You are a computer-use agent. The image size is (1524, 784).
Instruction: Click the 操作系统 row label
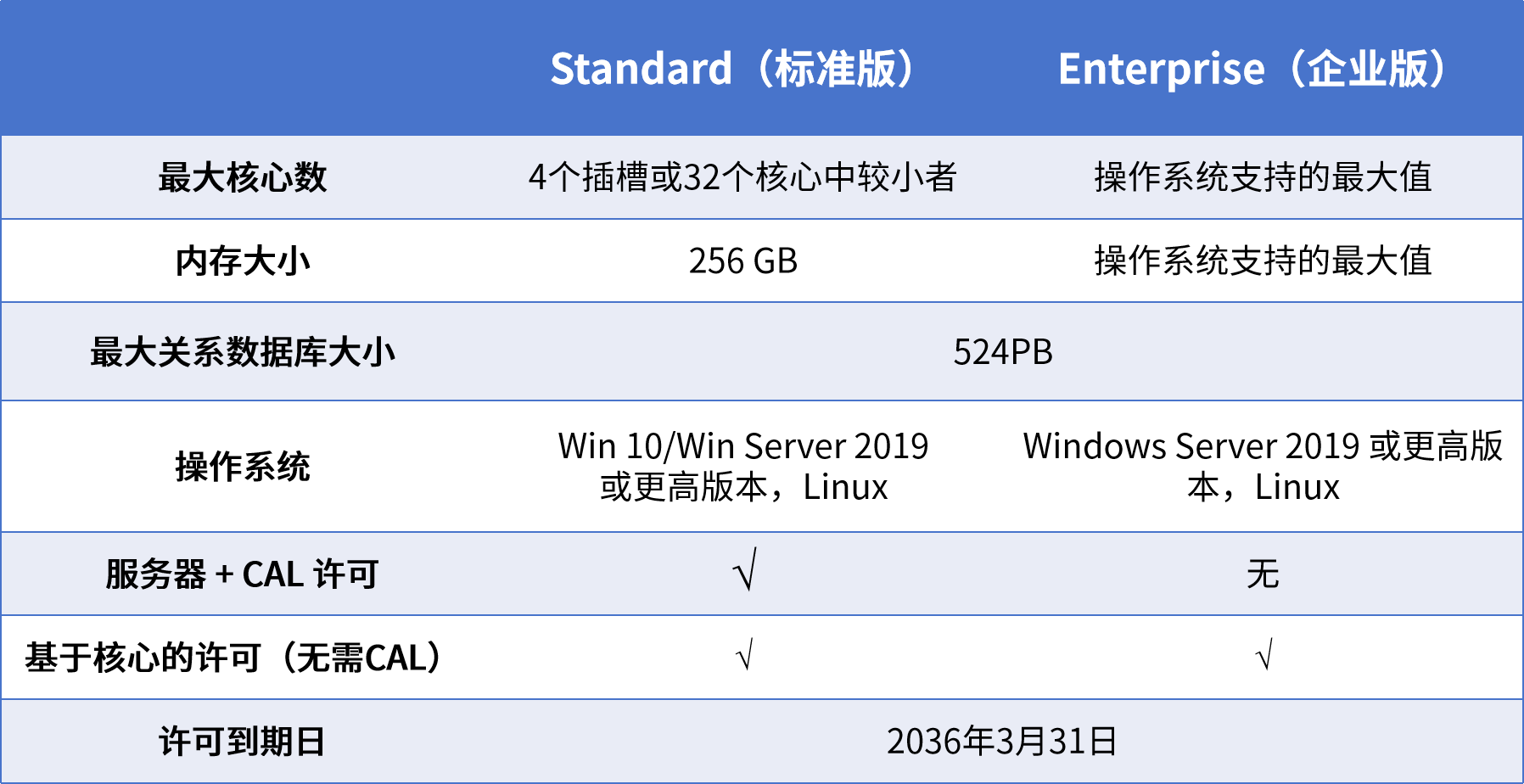coord(243,467)
